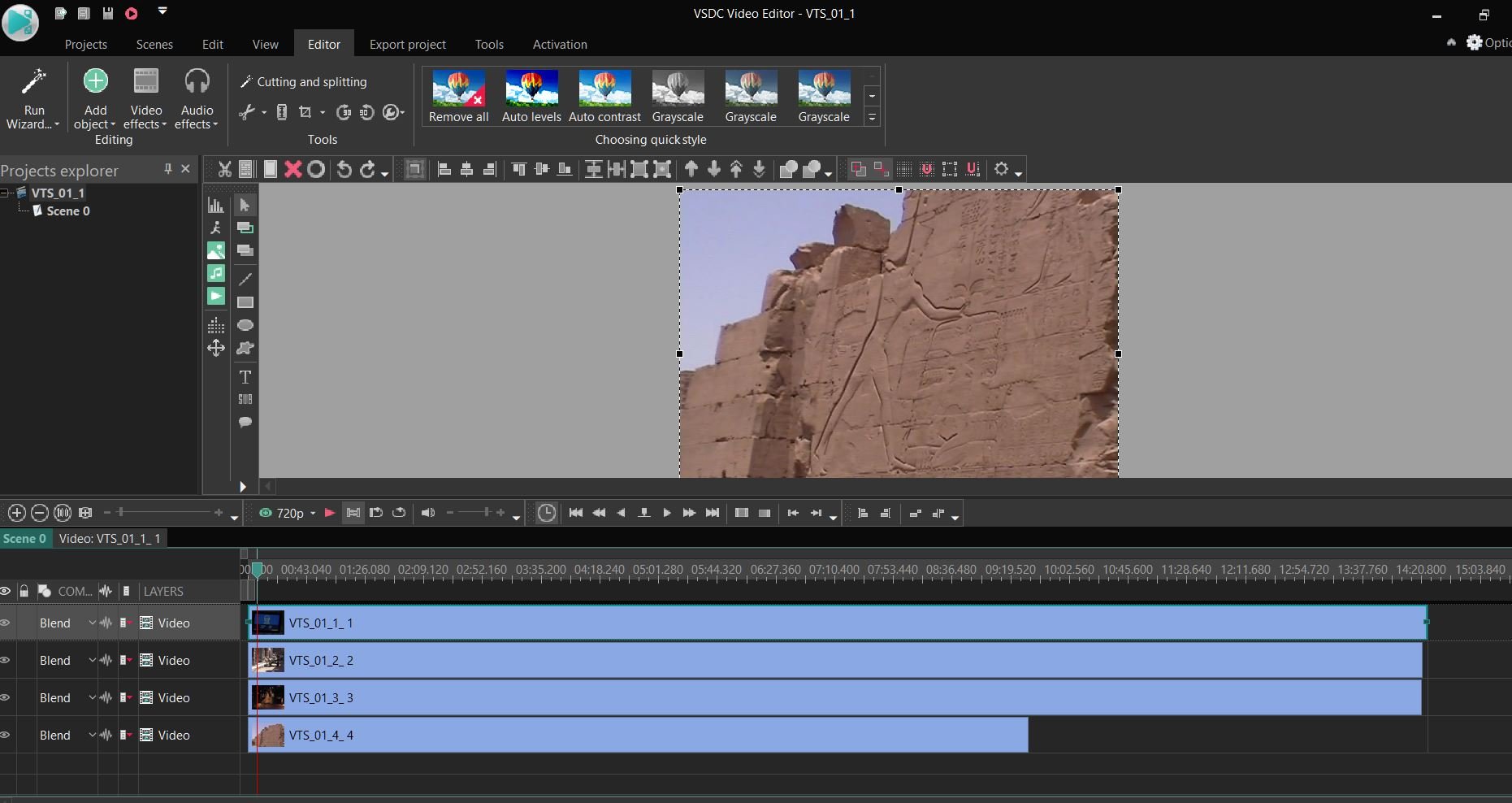Open the Scenes menu tab
The height and width of the screenshot is (803, 1512).
pos(154,44)
